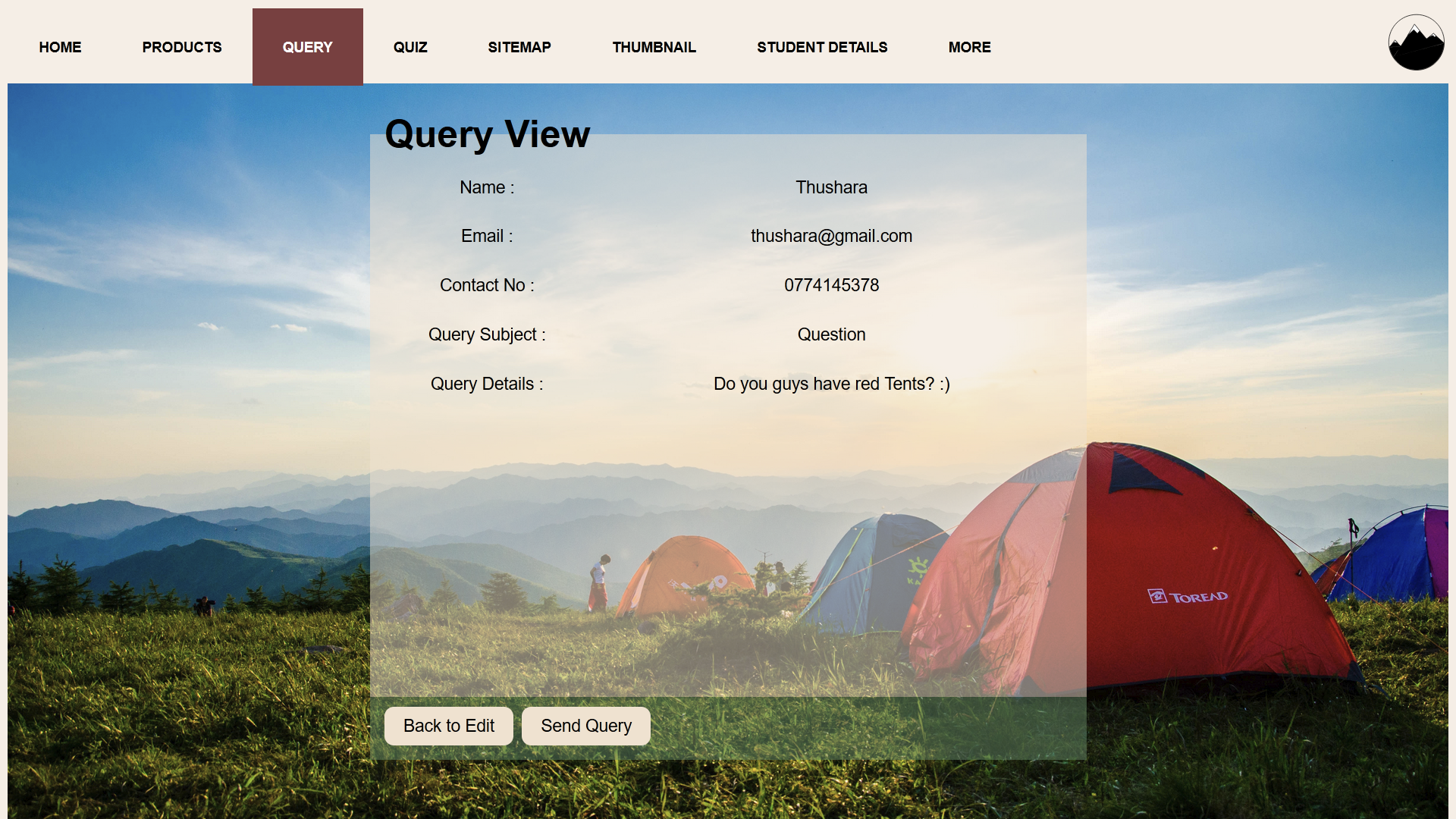Go to Student Details page
The height and width of the screenshot is (819, 1456).
pyautogui.click(x=822, y=47)
